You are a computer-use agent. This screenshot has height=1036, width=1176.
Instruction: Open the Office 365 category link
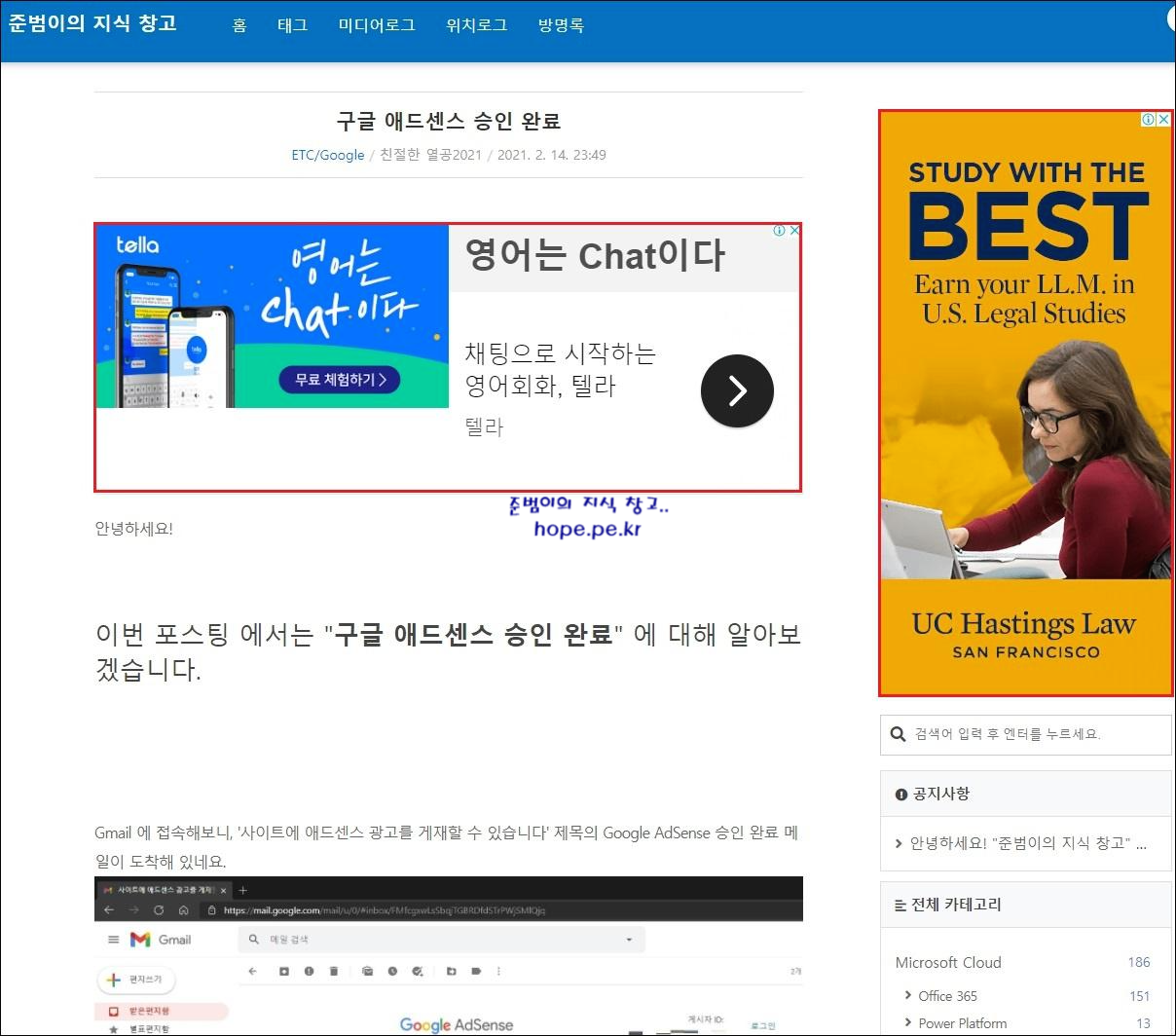tap(947, 995)
